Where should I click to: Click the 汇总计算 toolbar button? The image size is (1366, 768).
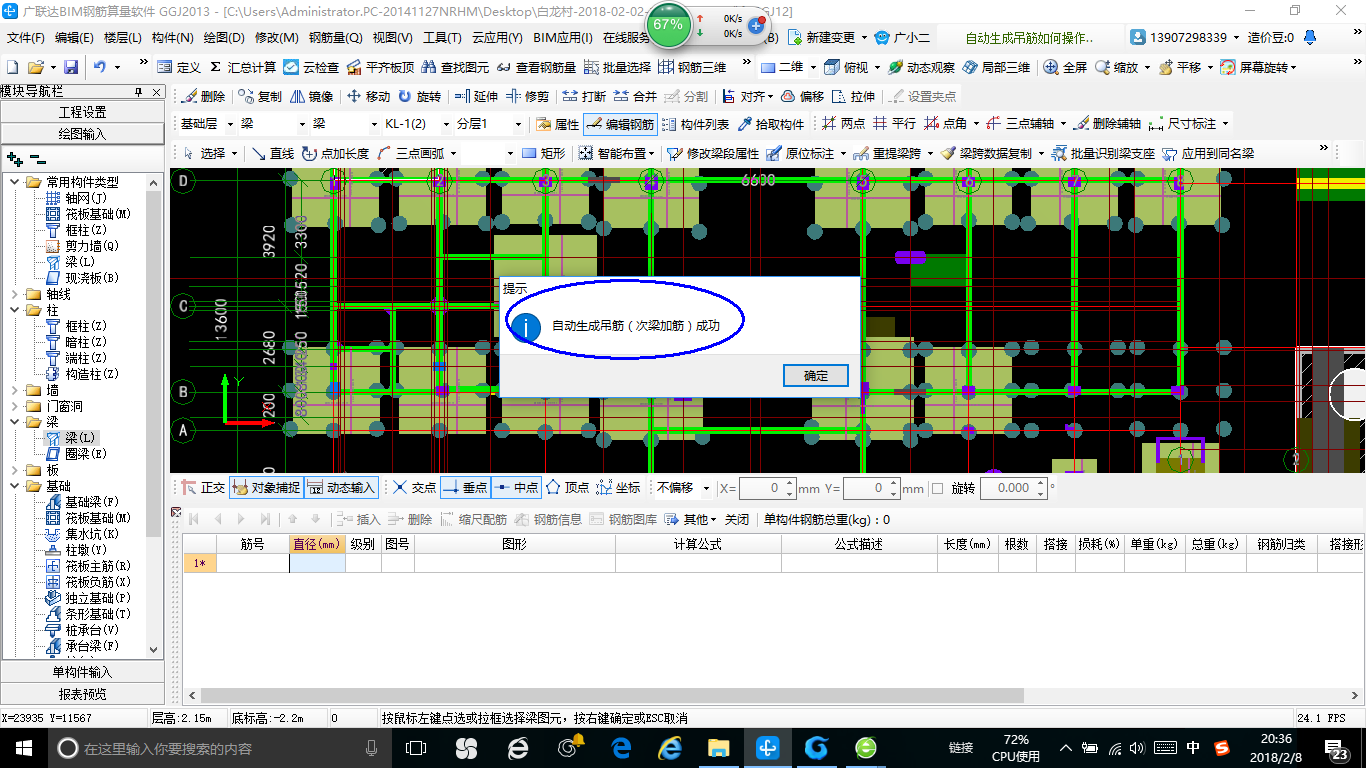pyautogui.click(x=243, y=67)
